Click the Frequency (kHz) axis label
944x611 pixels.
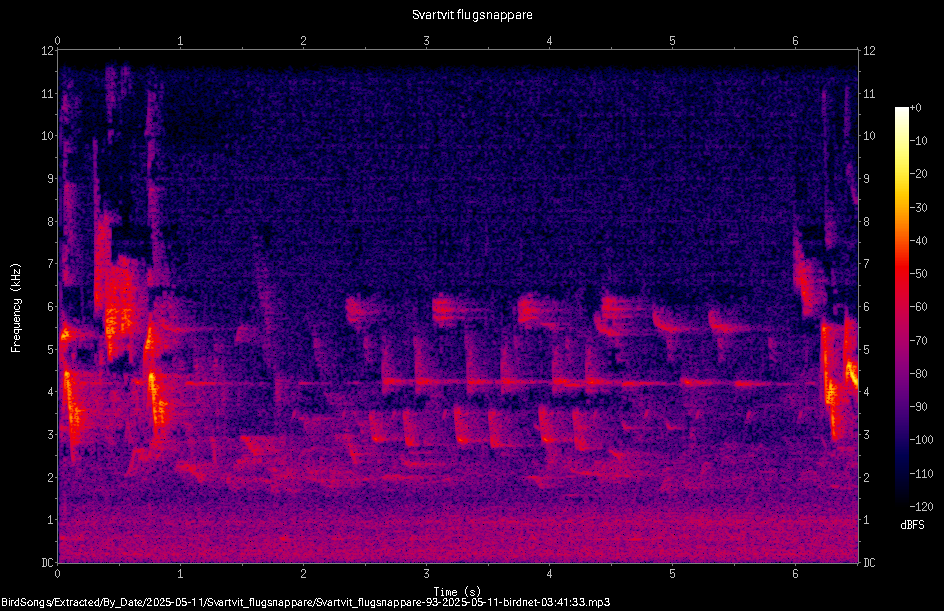click(16, 308)
